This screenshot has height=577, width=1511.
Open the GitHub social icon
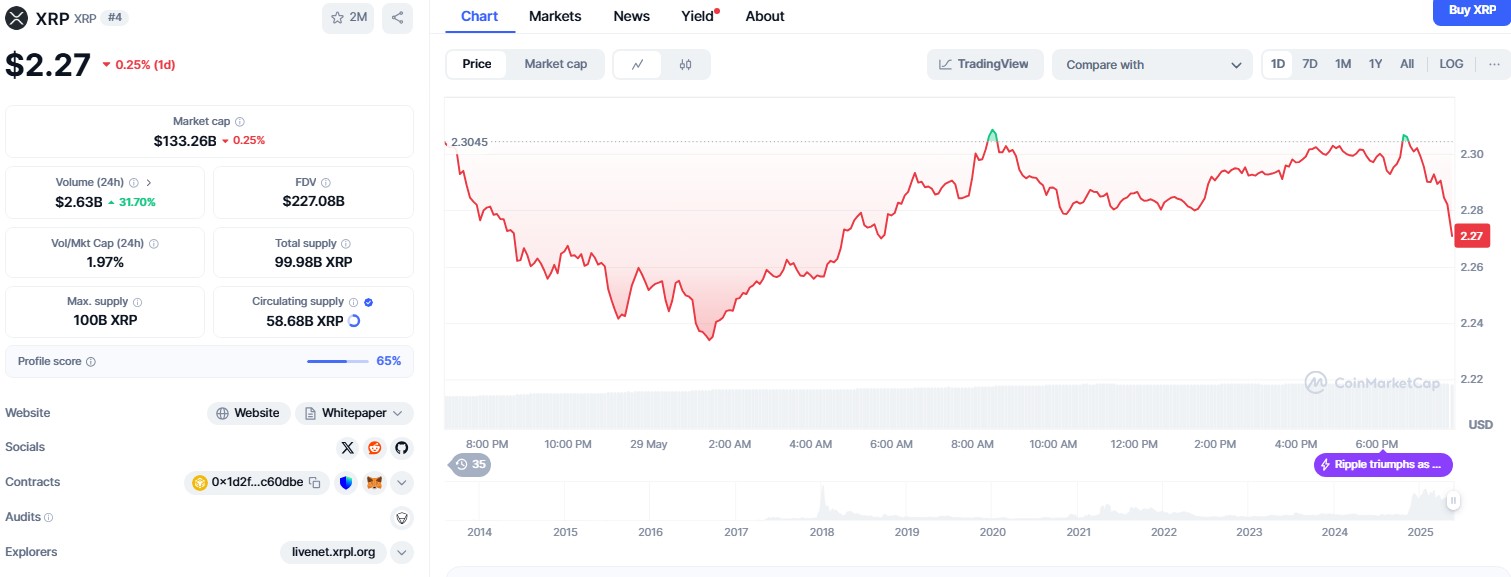(401, 448)
